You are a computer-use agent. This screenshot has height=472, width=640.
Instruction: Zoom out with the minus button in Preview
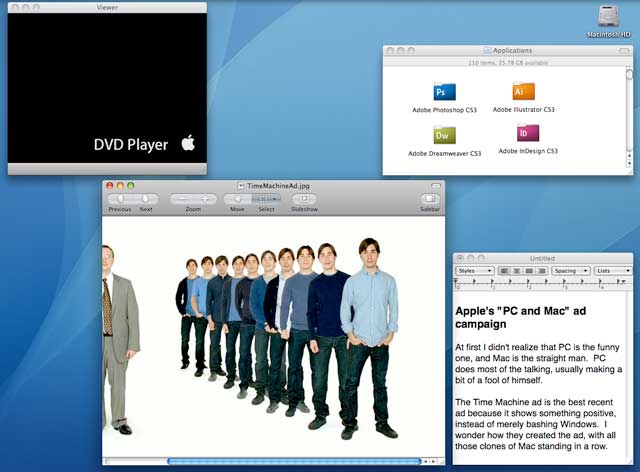pos(182,199)
